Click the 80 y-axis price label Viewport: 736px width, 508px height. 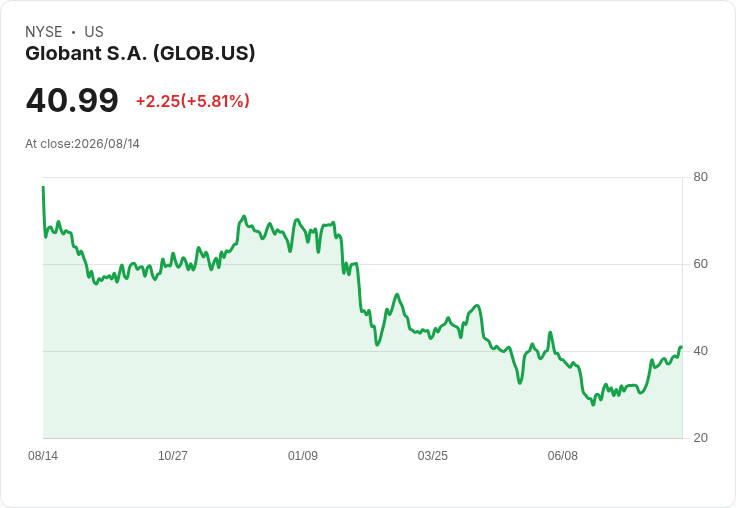click(x=700, y=177)
